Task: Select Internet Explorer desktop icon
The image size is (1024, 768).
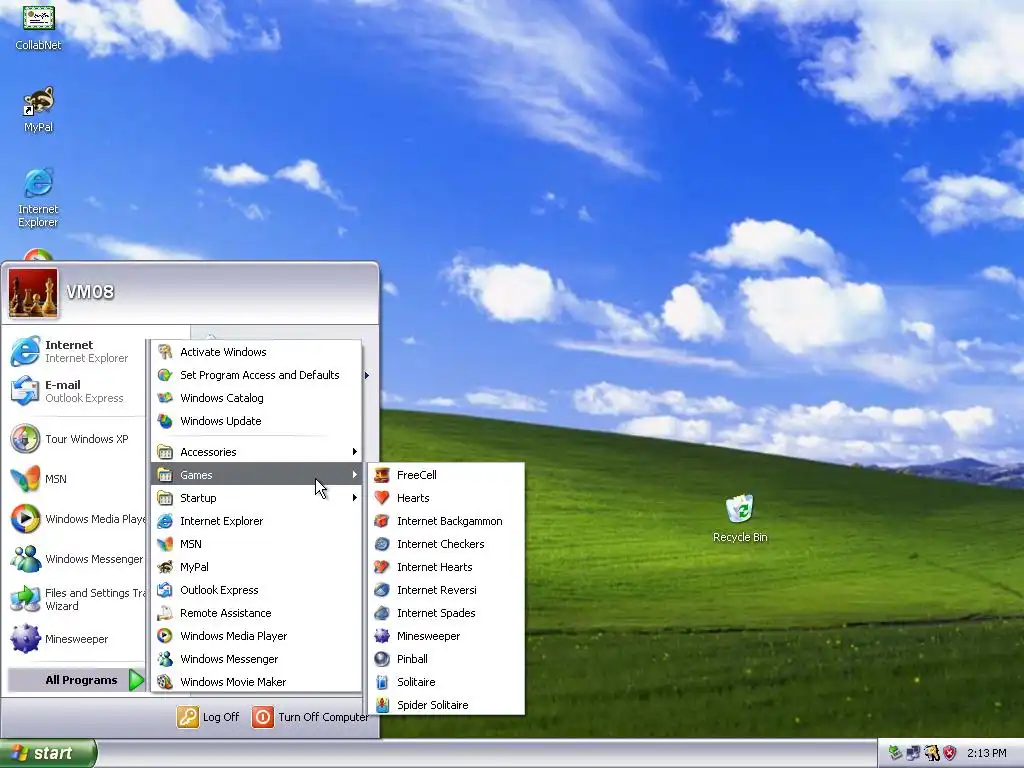Action: click(x=39, y=198)
